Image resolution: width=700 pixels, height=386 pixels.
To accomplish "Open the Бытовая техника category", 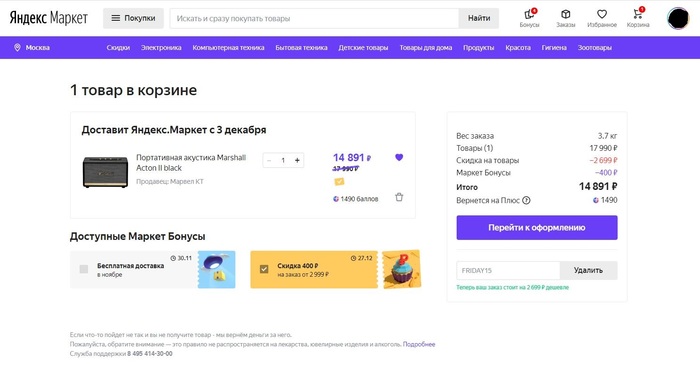I will [x=301, y=47].
